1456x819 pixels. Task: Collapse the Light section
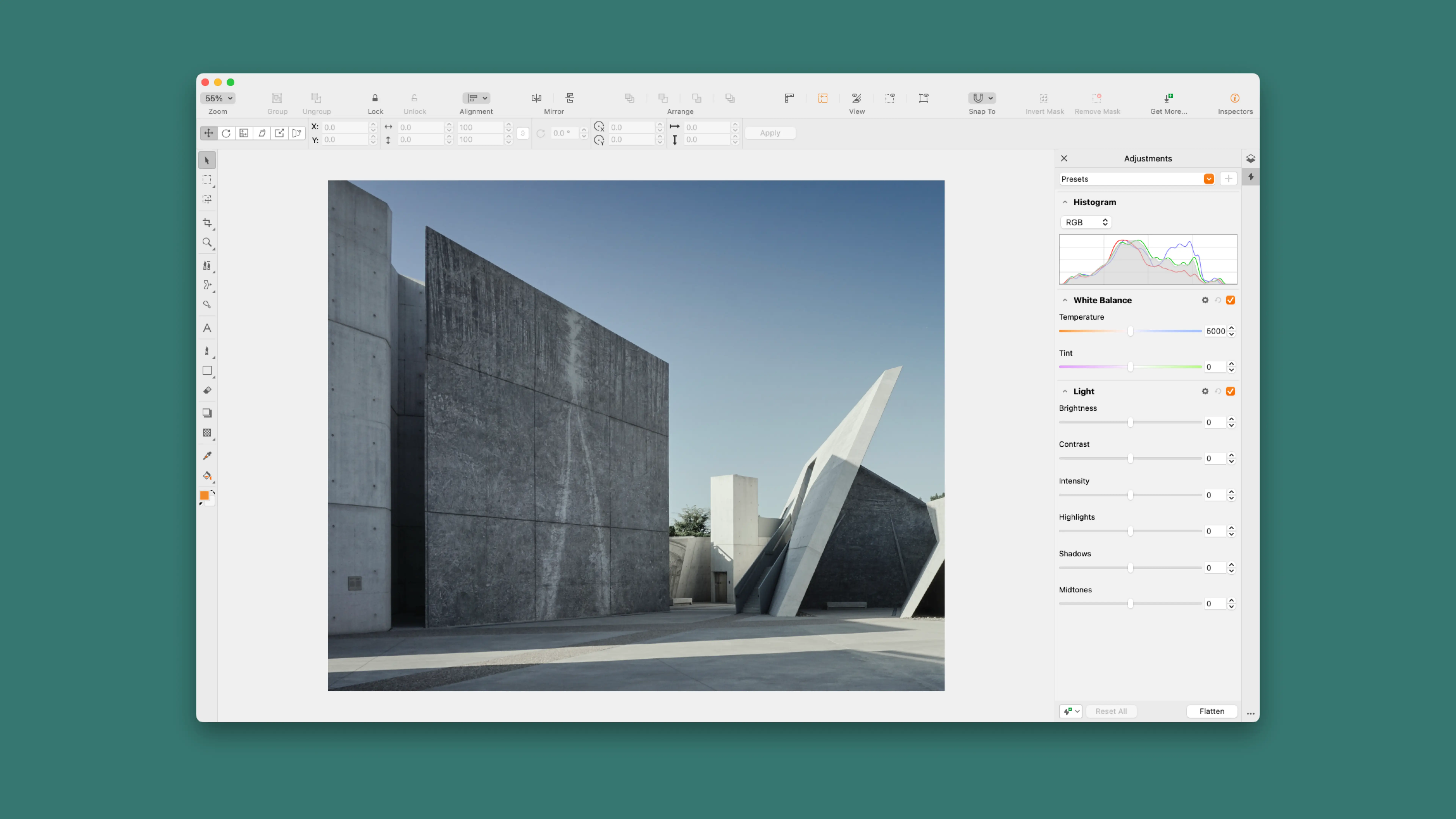pos(1065,391)
